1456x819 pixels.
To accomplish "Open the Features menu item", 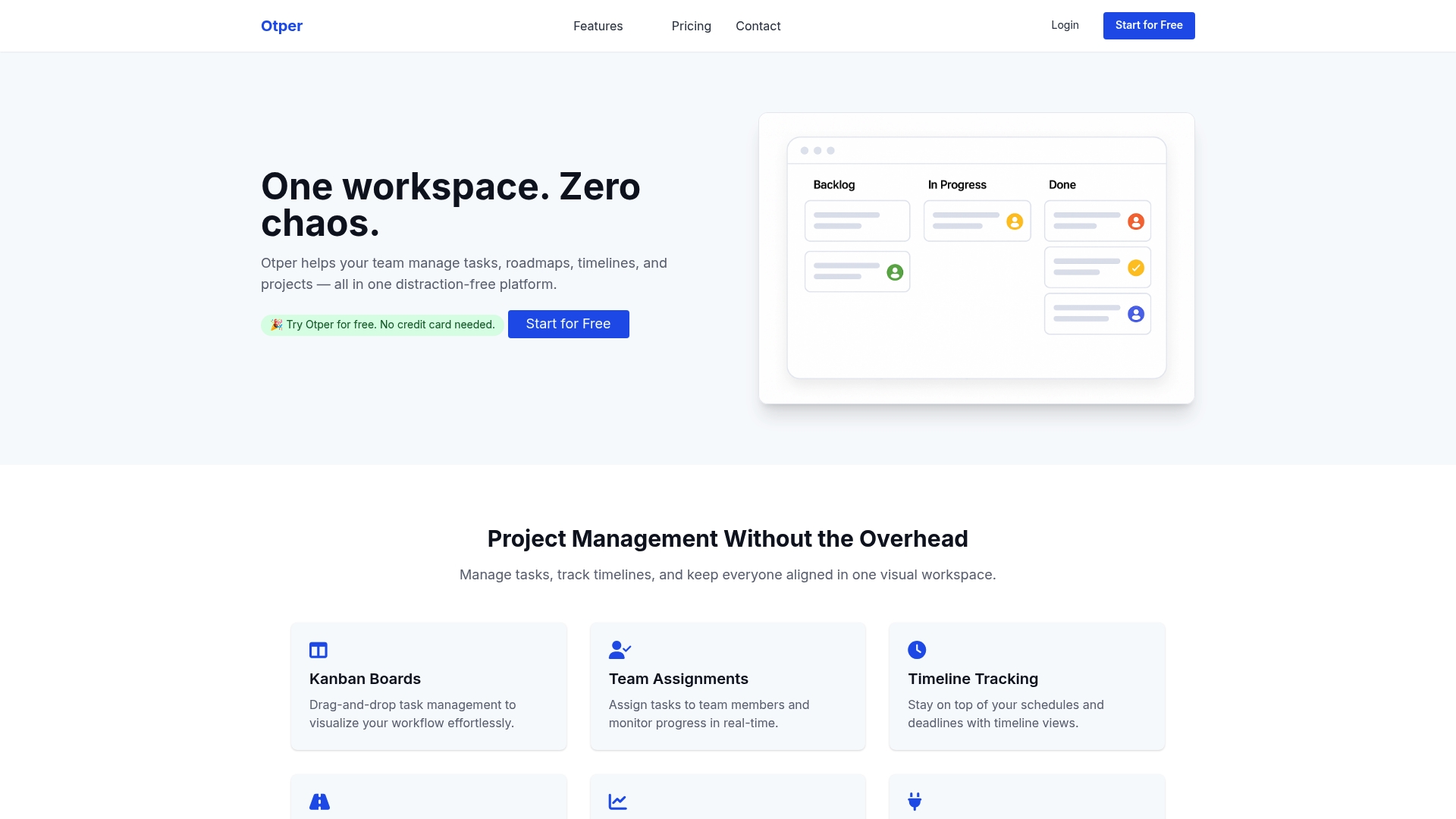I will (598, 26).
